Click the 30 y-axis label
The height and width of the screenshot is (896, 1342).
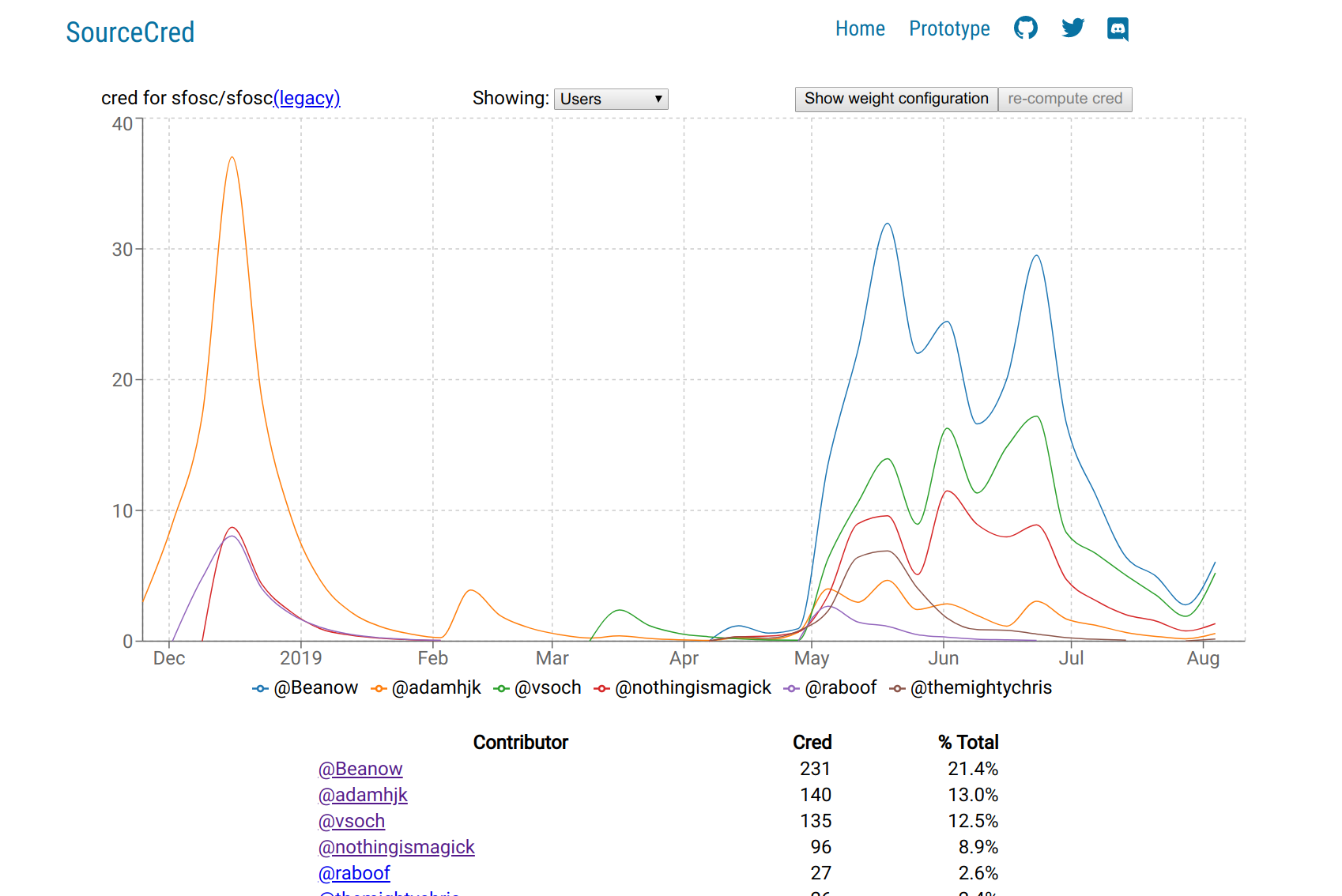point(123,250)
